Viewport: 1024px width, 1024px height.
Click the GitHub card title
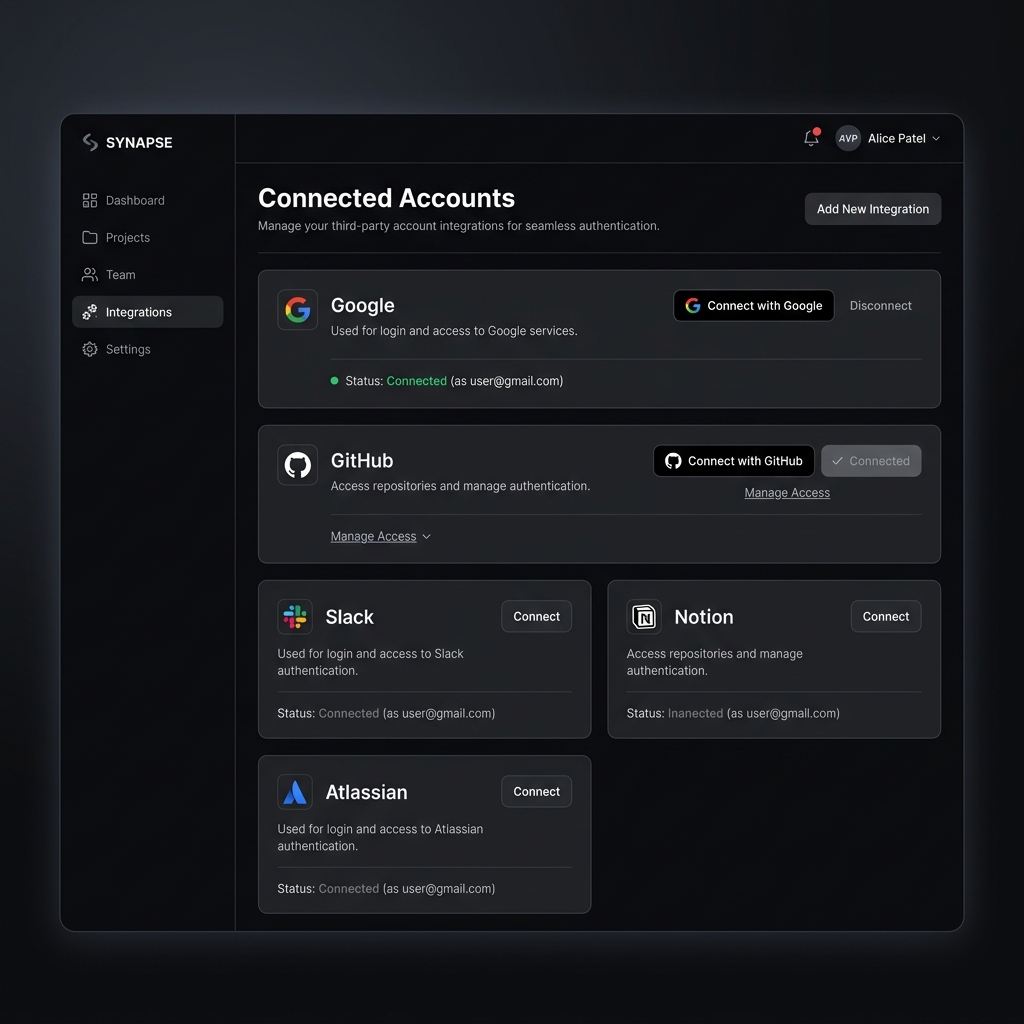[x=362, y=461]
